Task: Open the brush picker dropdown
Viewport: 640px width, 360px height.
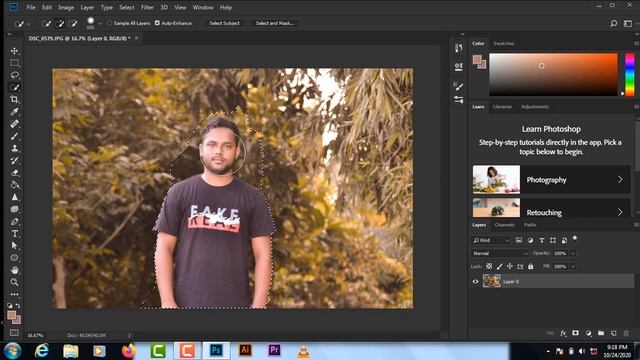Action: (x=100, y=24)
